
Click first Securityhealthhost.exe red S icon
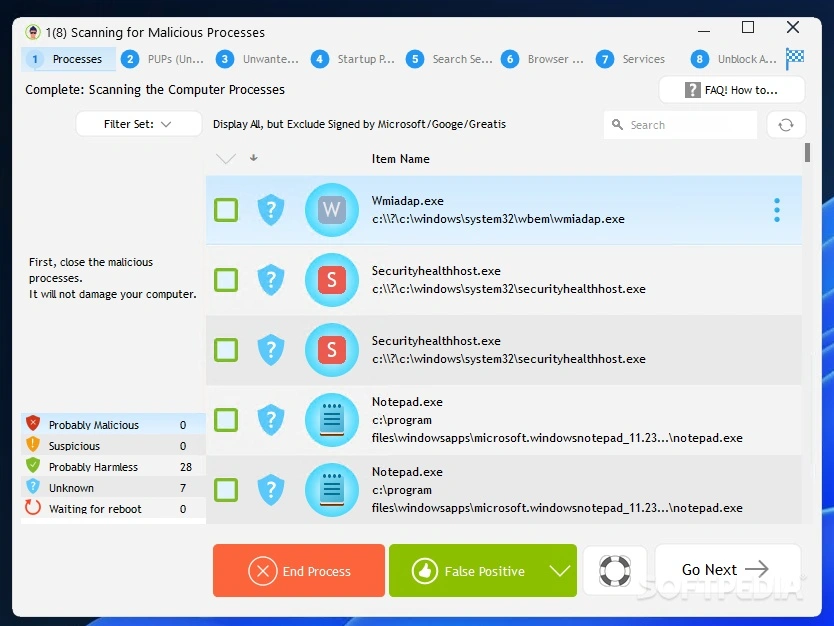331,280
